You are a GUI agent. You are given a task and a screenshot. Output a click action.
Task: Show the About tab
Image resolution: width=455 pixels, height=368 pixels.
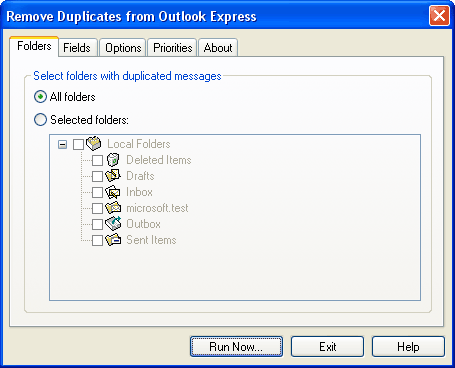point(218,48)
